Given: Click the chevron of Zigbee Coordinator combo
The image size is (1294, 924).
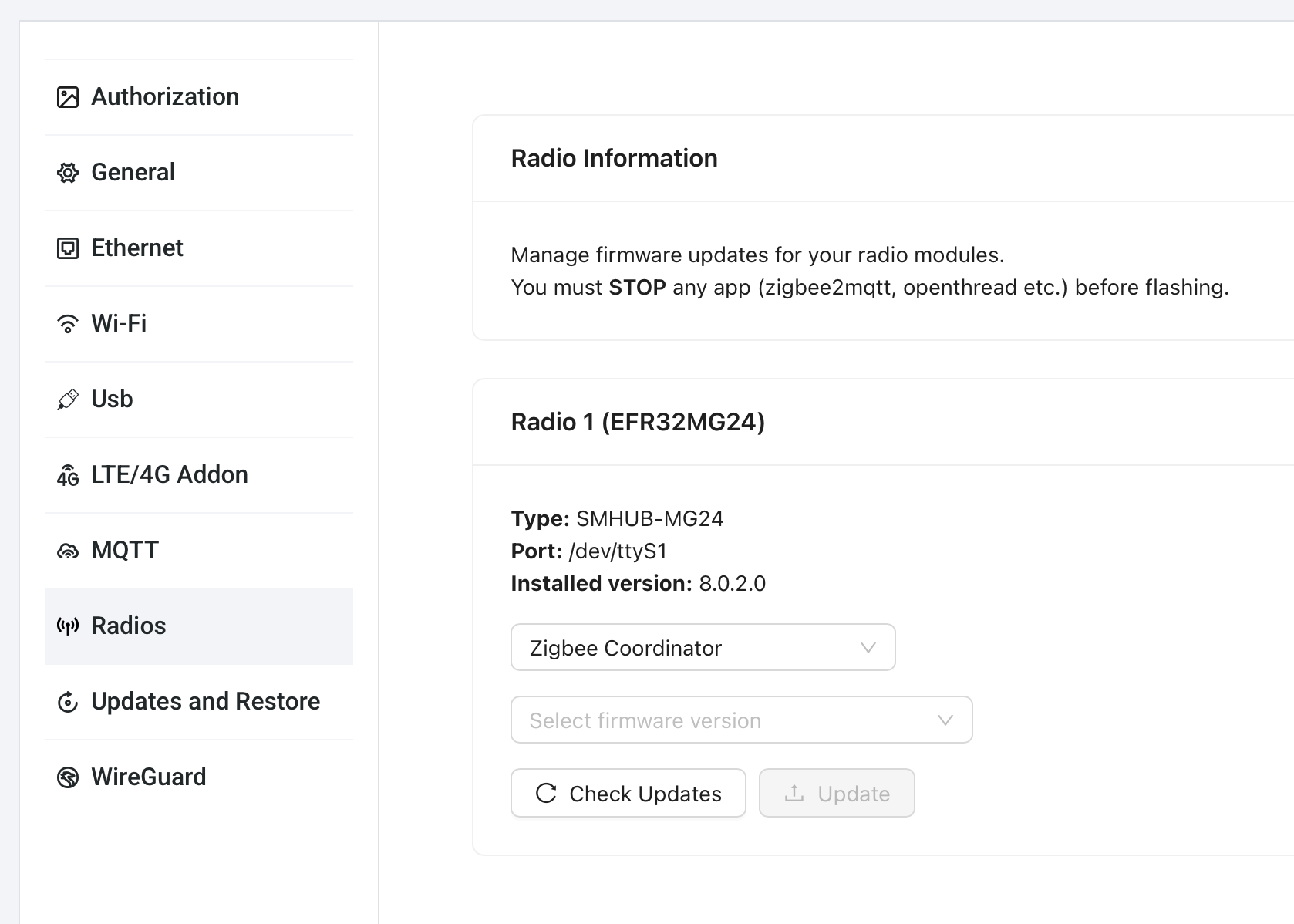Looking at the screenshot, I should 868,648.
